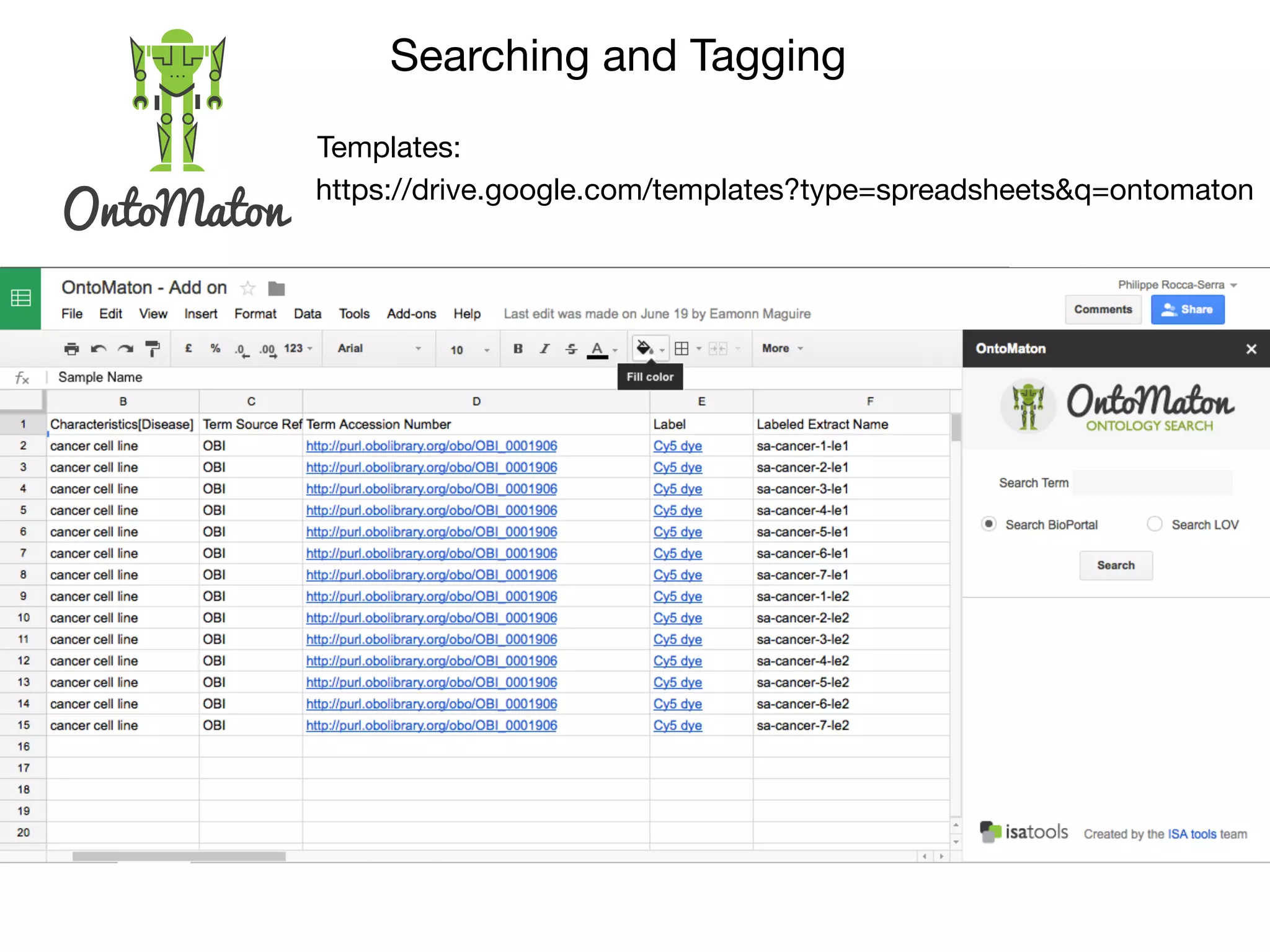
Task: Click the Comments button
Action: click(1103, 309)
